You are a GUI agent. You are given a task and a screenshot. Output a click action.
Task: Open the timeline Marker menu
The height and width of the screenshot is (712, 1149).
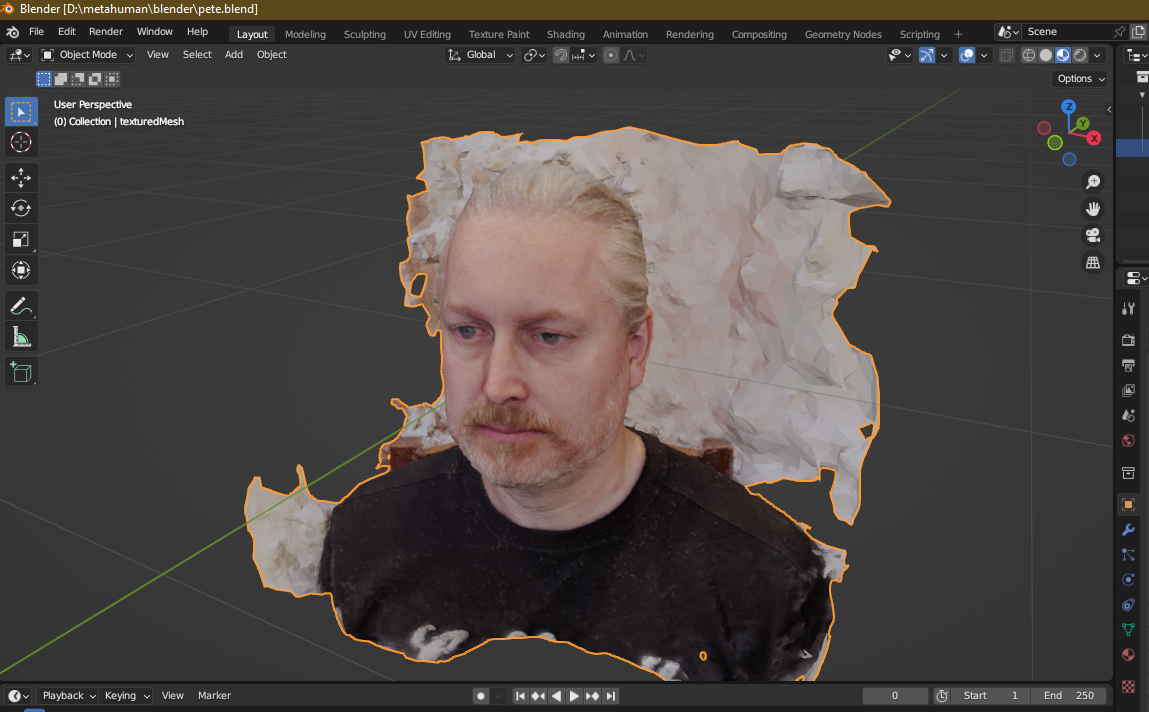tap(214, 696)
